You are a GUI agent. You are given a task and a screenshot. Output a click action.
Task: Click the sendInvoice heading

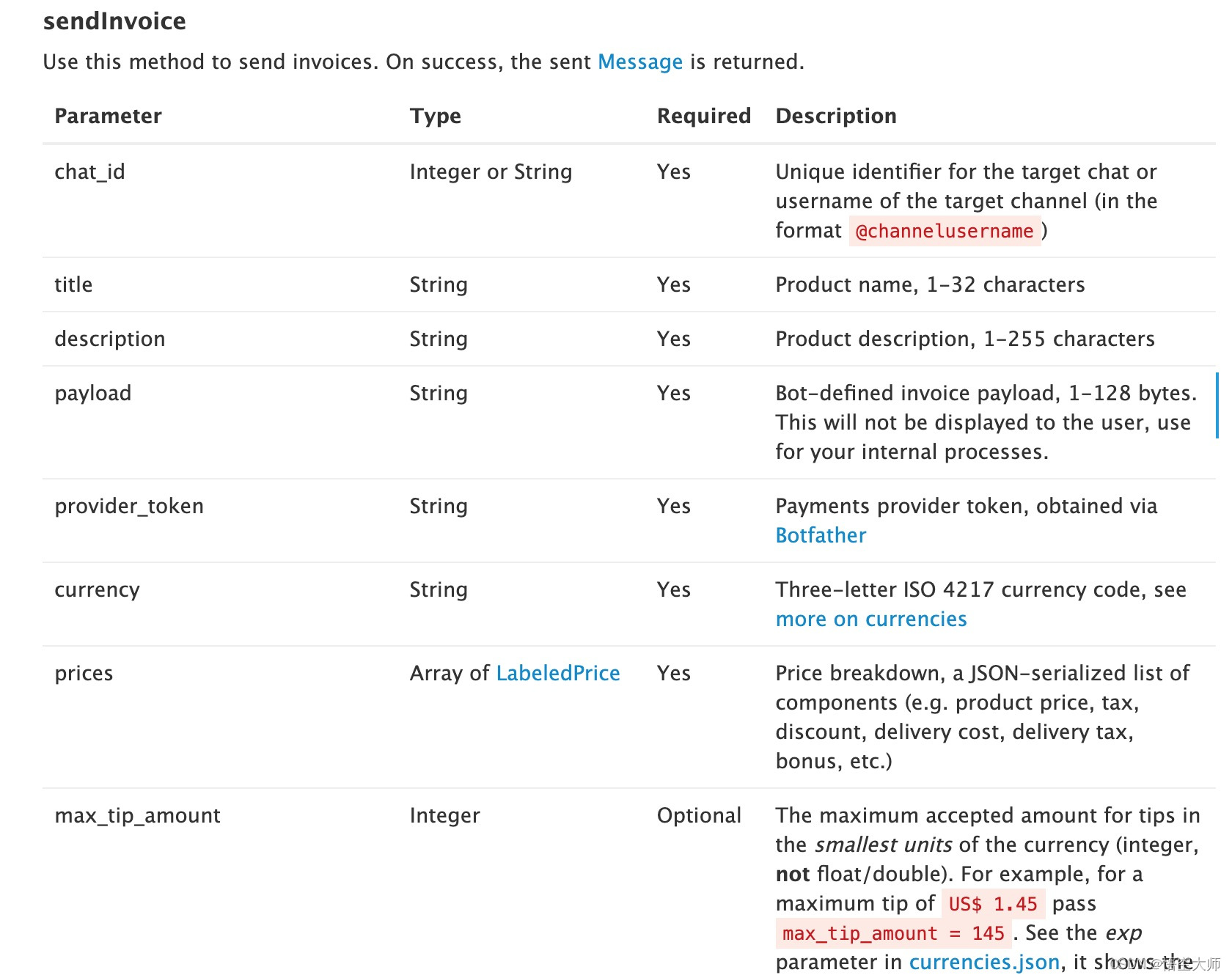point(114,21)
